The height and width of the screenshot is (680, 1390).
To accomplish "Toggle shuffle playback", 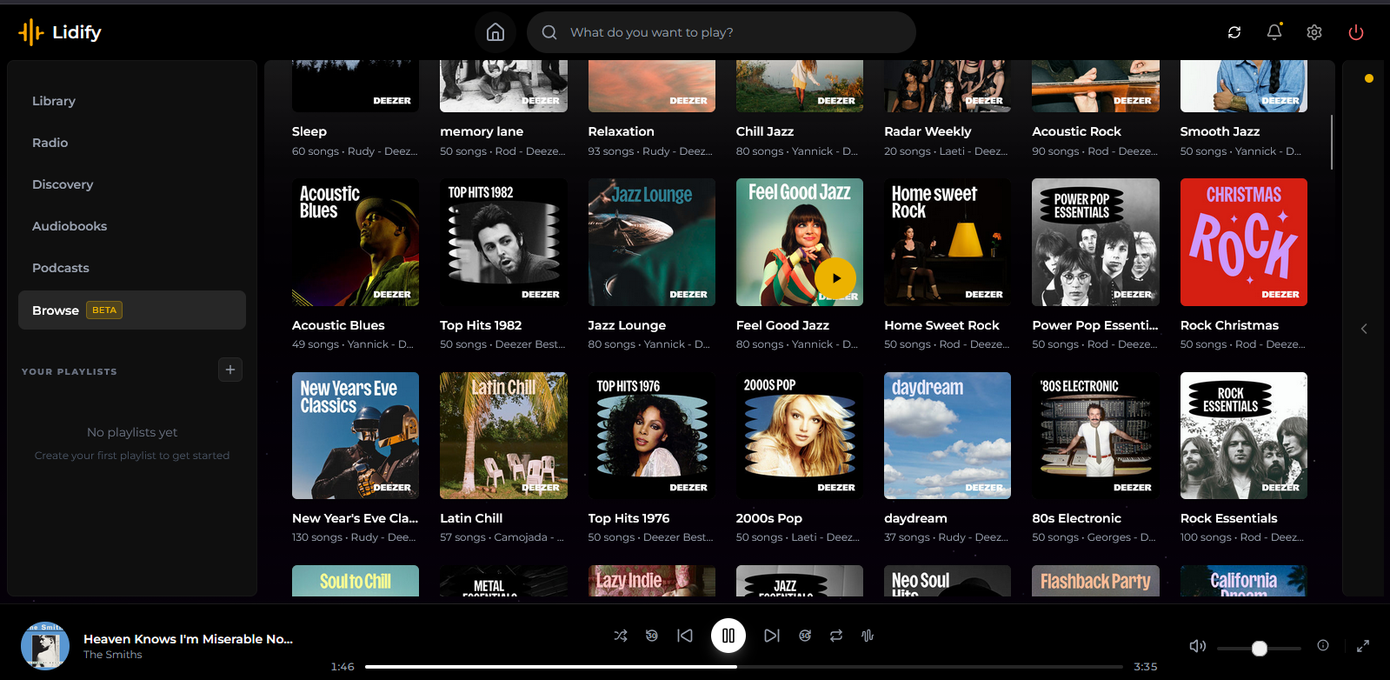I will click(620, 635).
